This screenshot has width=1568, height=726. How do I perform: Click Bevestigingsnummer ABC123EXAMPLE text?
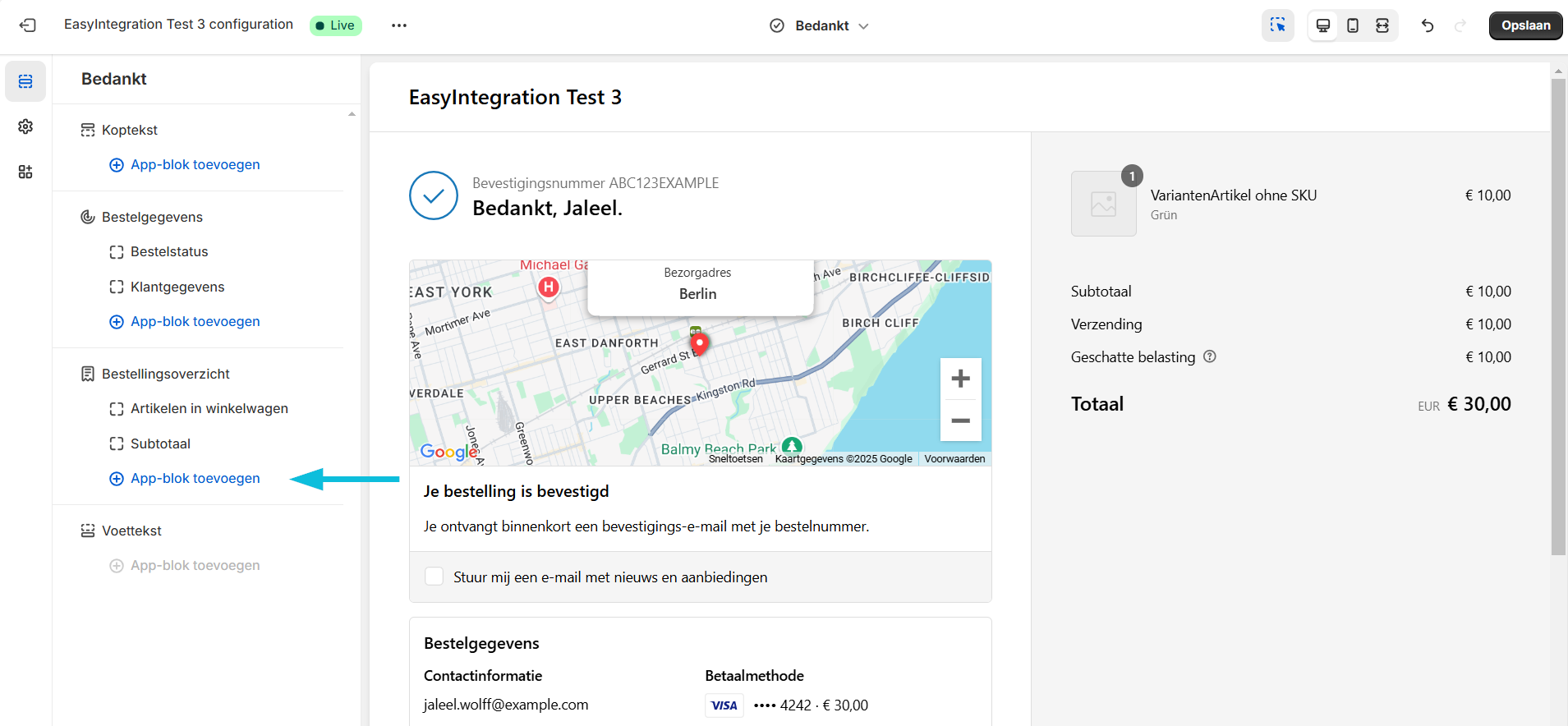tap(595, 183)
